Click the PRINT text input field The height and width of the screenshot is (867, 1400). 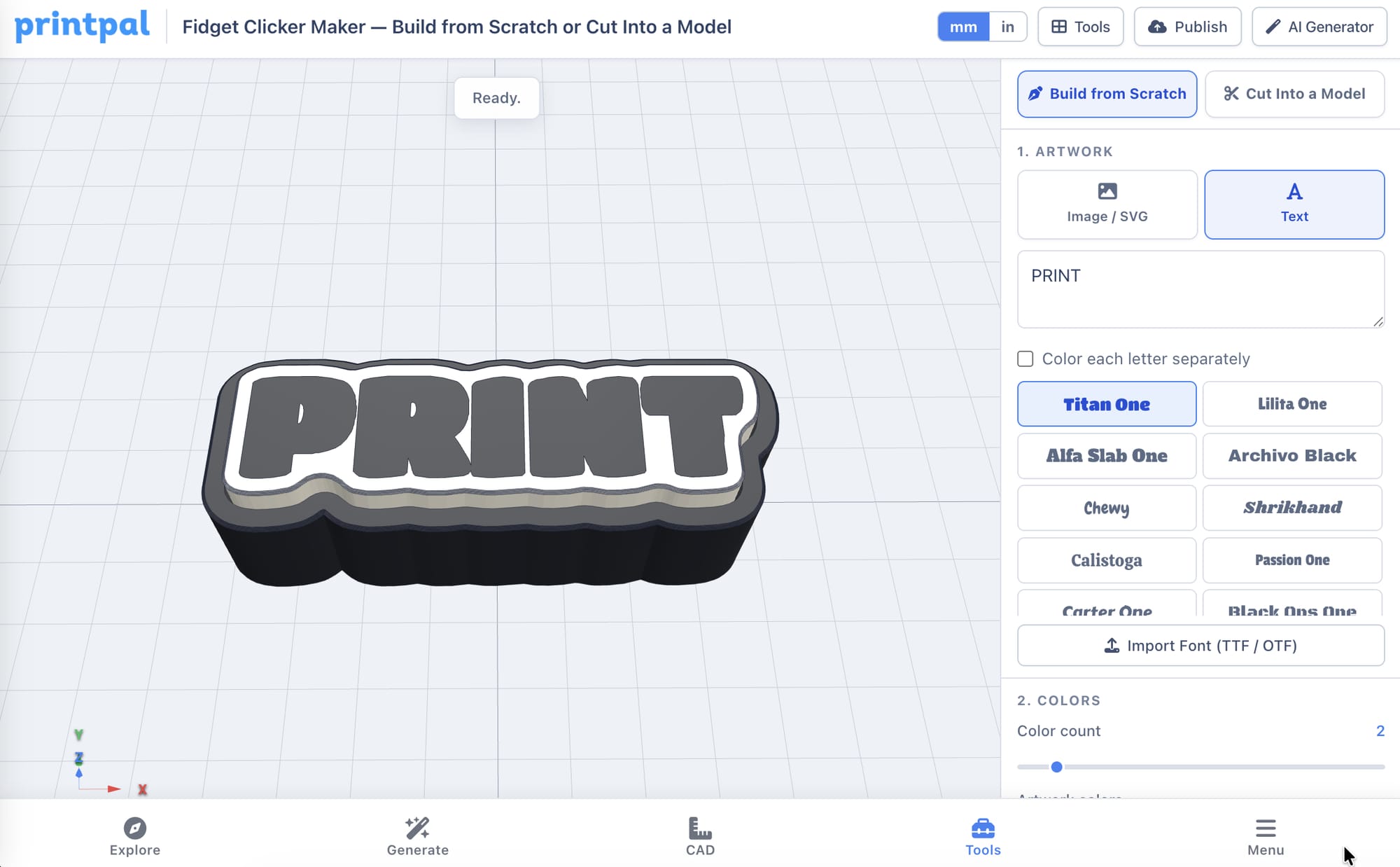click(x=1200, y=289)
